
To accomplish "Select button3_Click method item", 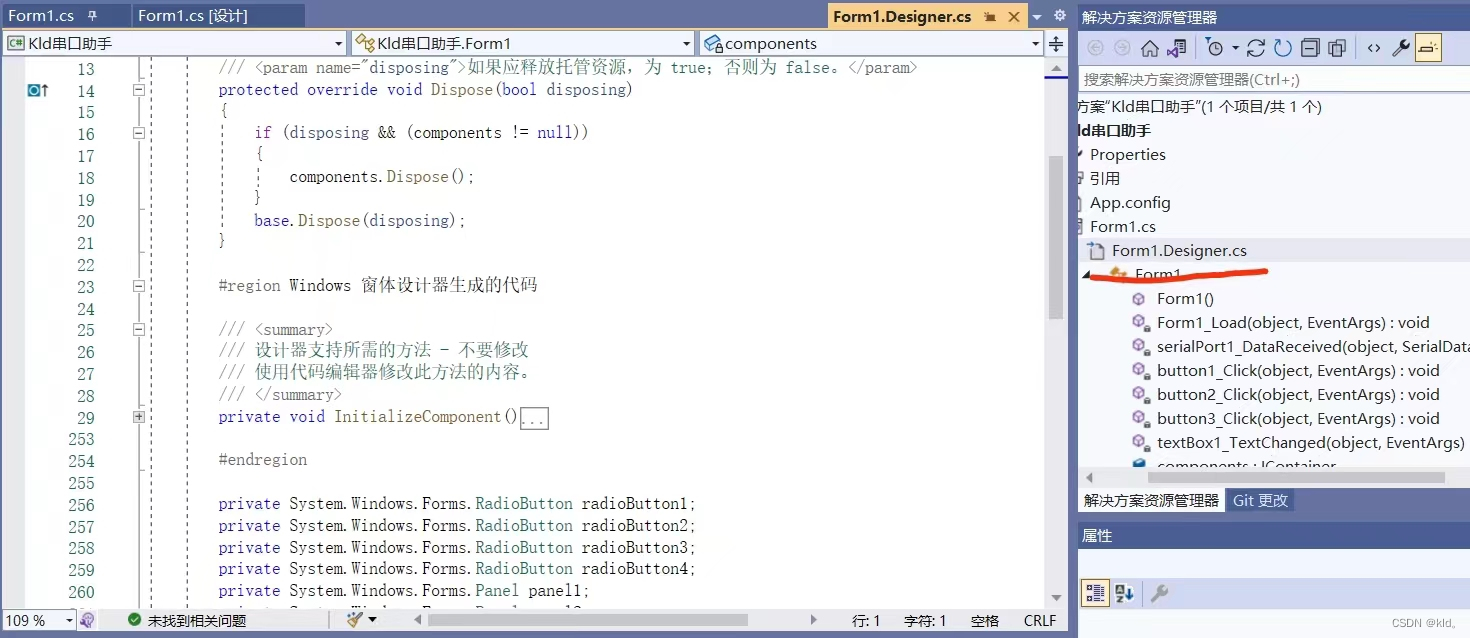I will 1298,418.
